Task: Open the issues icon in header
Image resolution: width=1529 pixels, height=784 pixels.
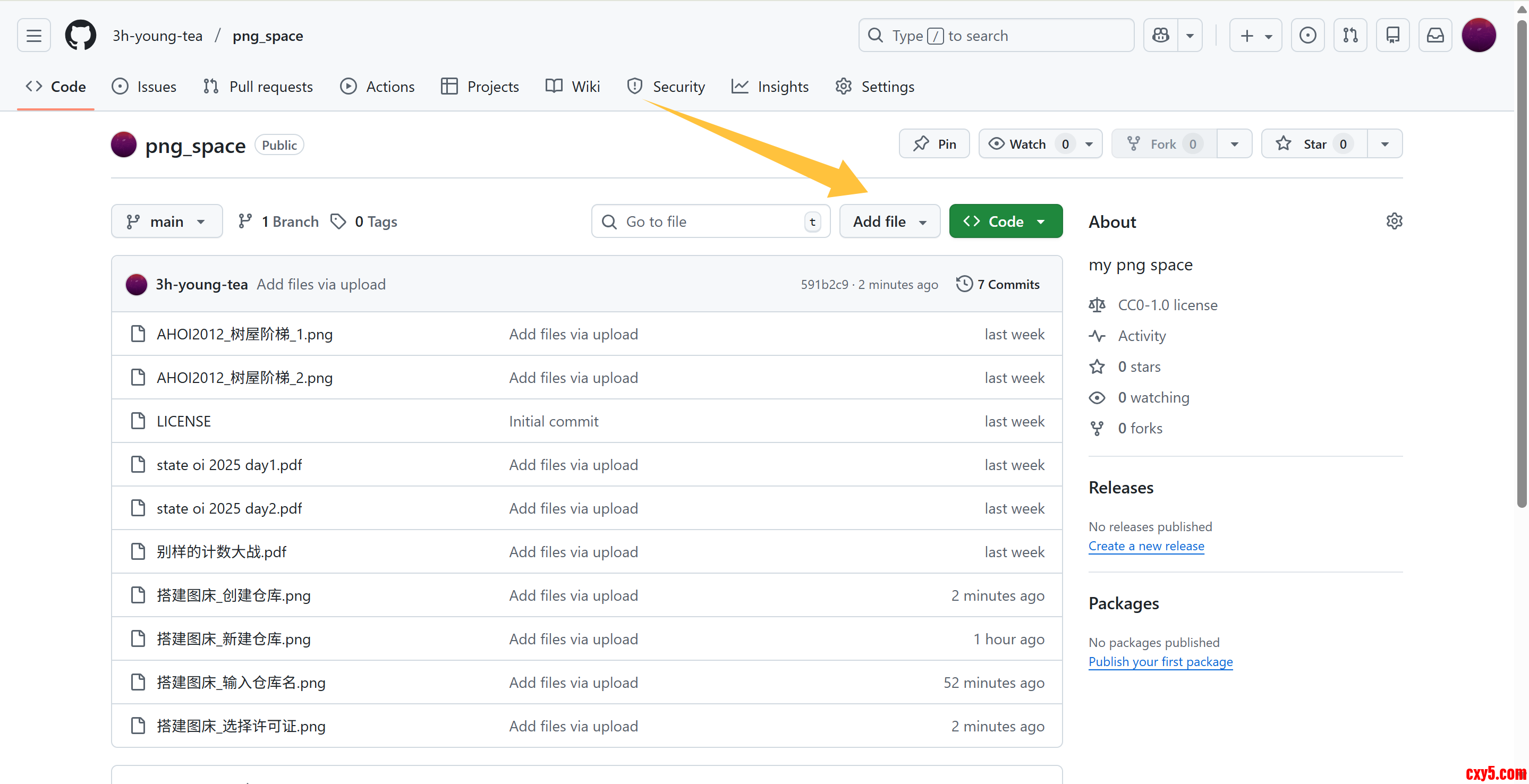Action: [1307, 36]
